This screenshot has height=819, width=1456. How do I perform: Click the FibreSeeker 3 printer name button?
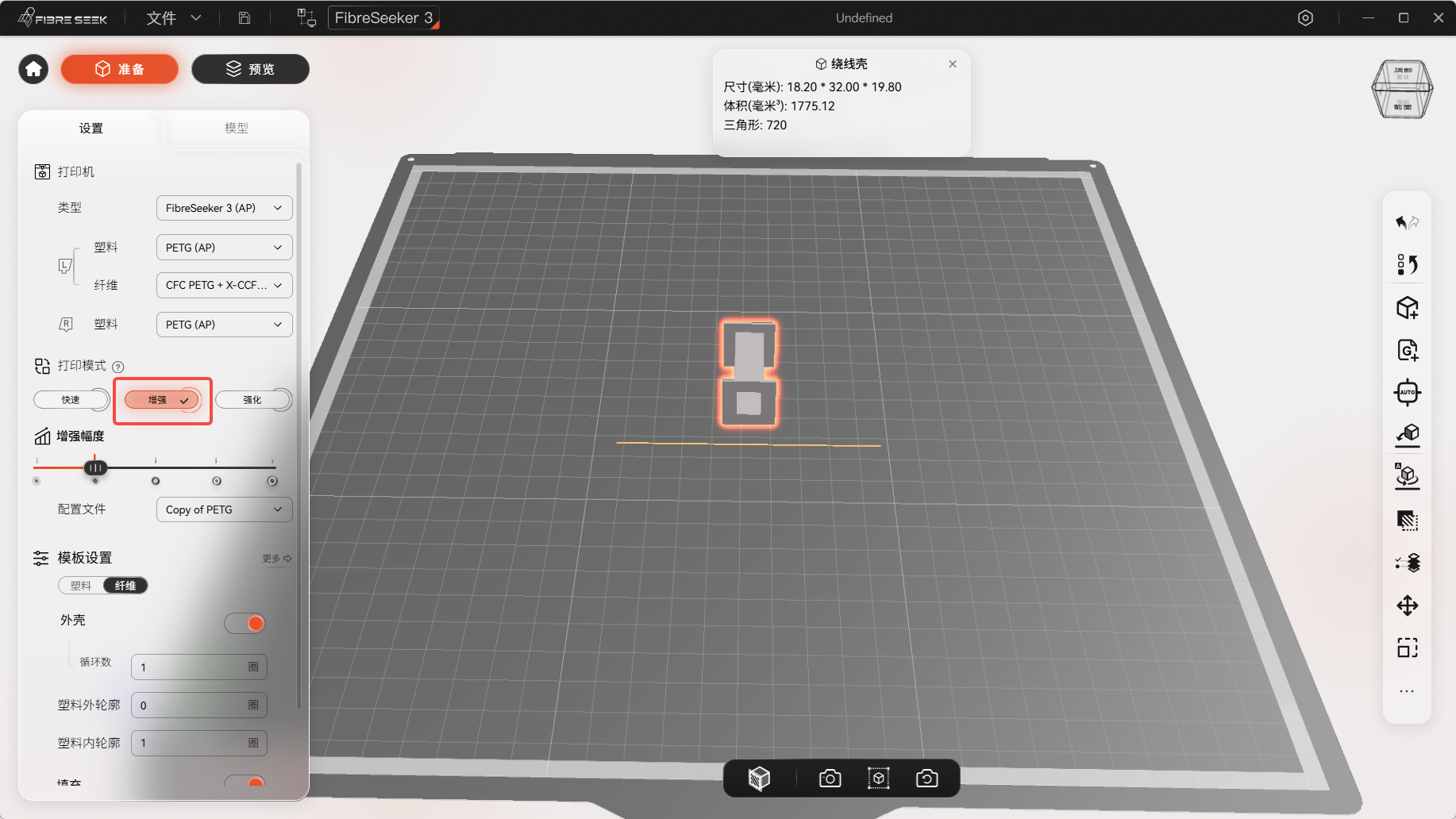[x=383, y=17]
